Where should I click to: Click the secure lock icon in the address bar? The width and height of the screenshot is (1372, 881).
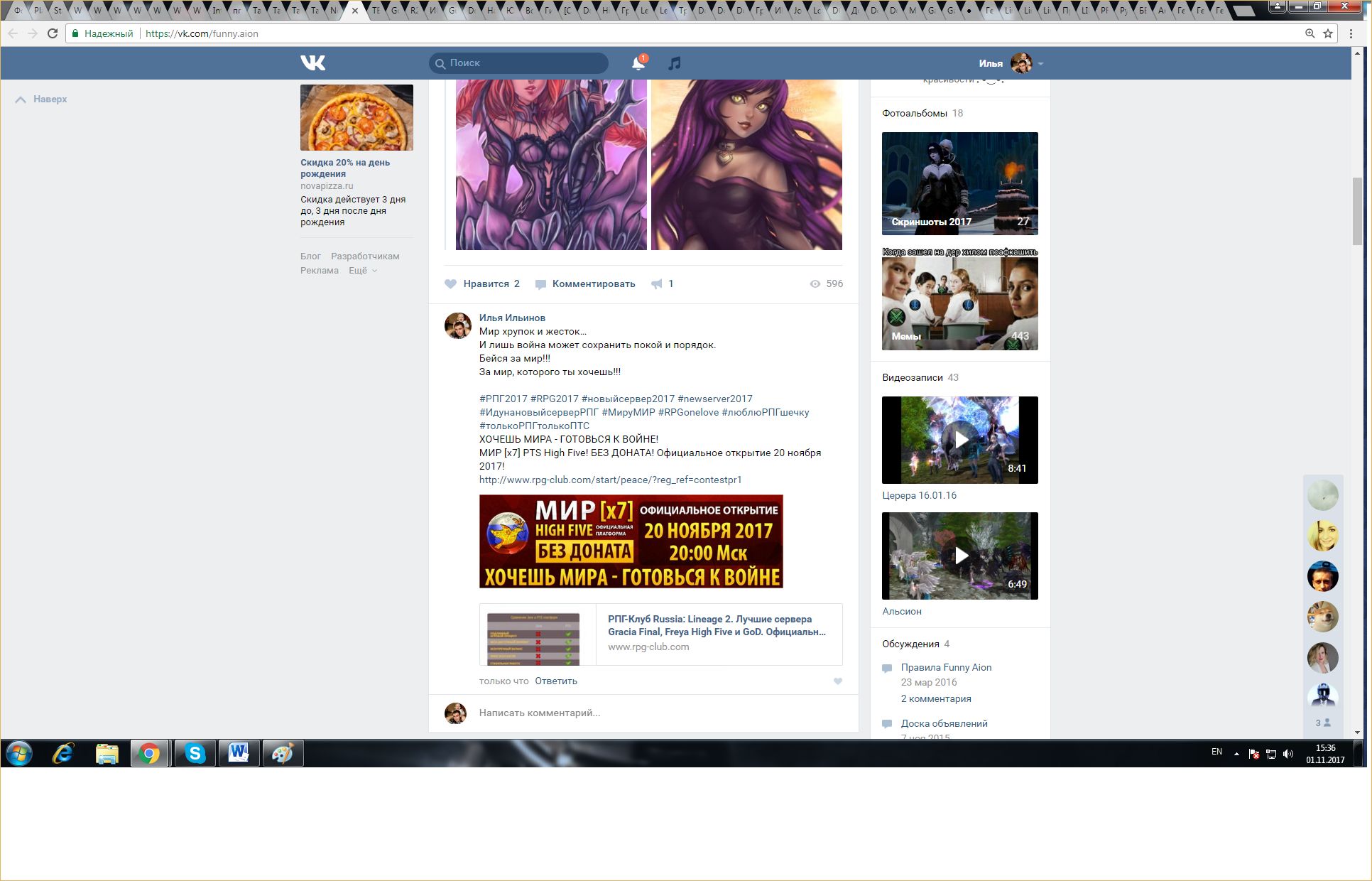[75, 33]
